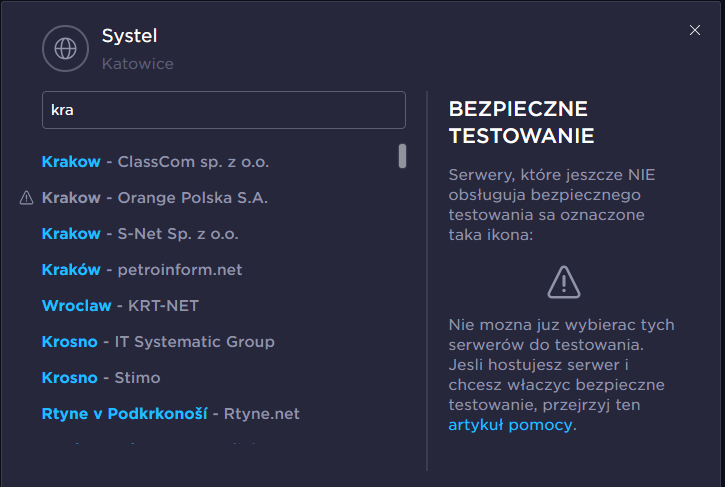Click the server list scrollbar thumb
This screenshot has height=487, width=725.
[402, 156]
